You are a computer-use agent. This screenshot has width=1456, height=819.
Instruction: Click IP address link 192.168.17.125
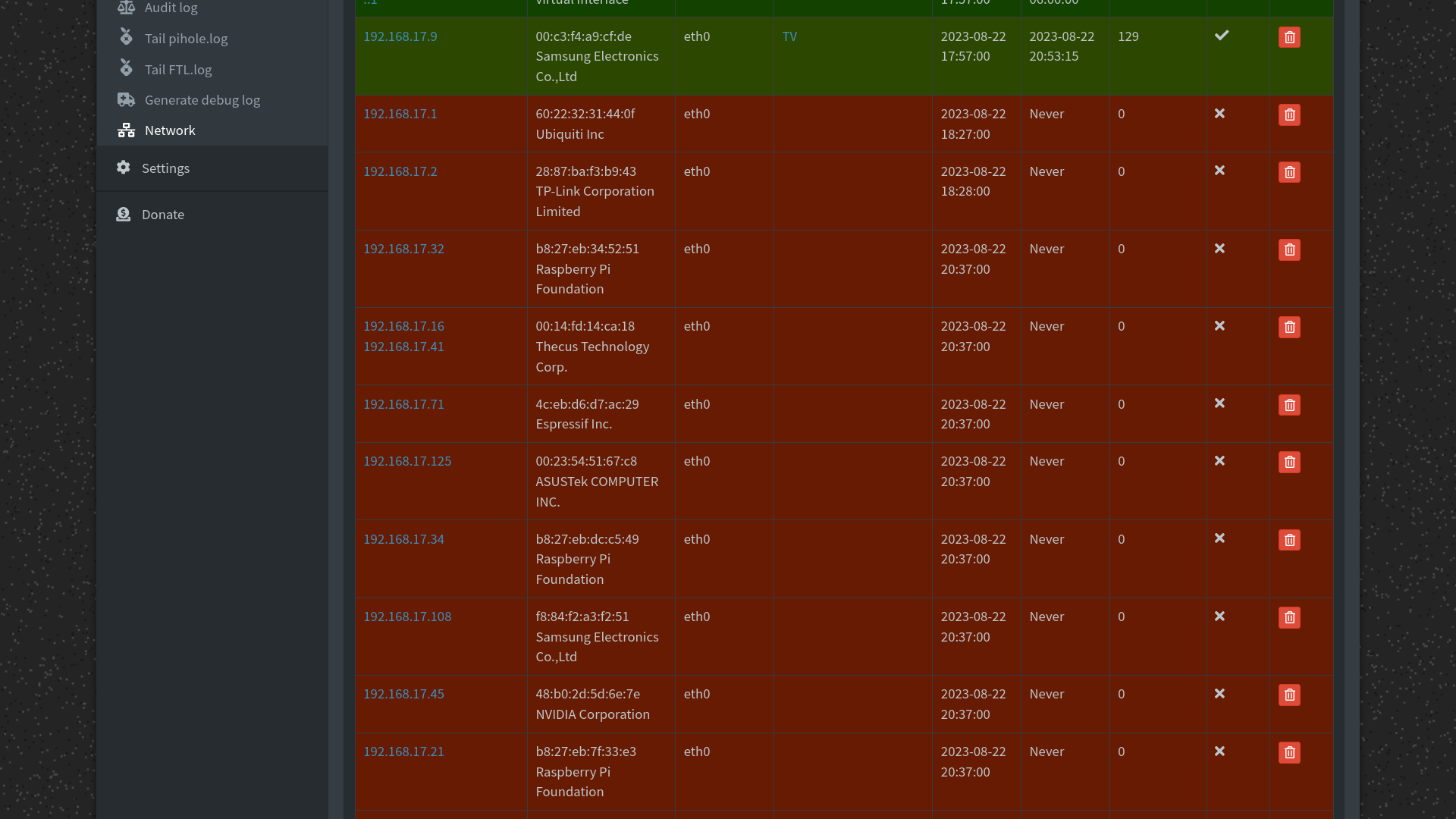pos(407,461)
